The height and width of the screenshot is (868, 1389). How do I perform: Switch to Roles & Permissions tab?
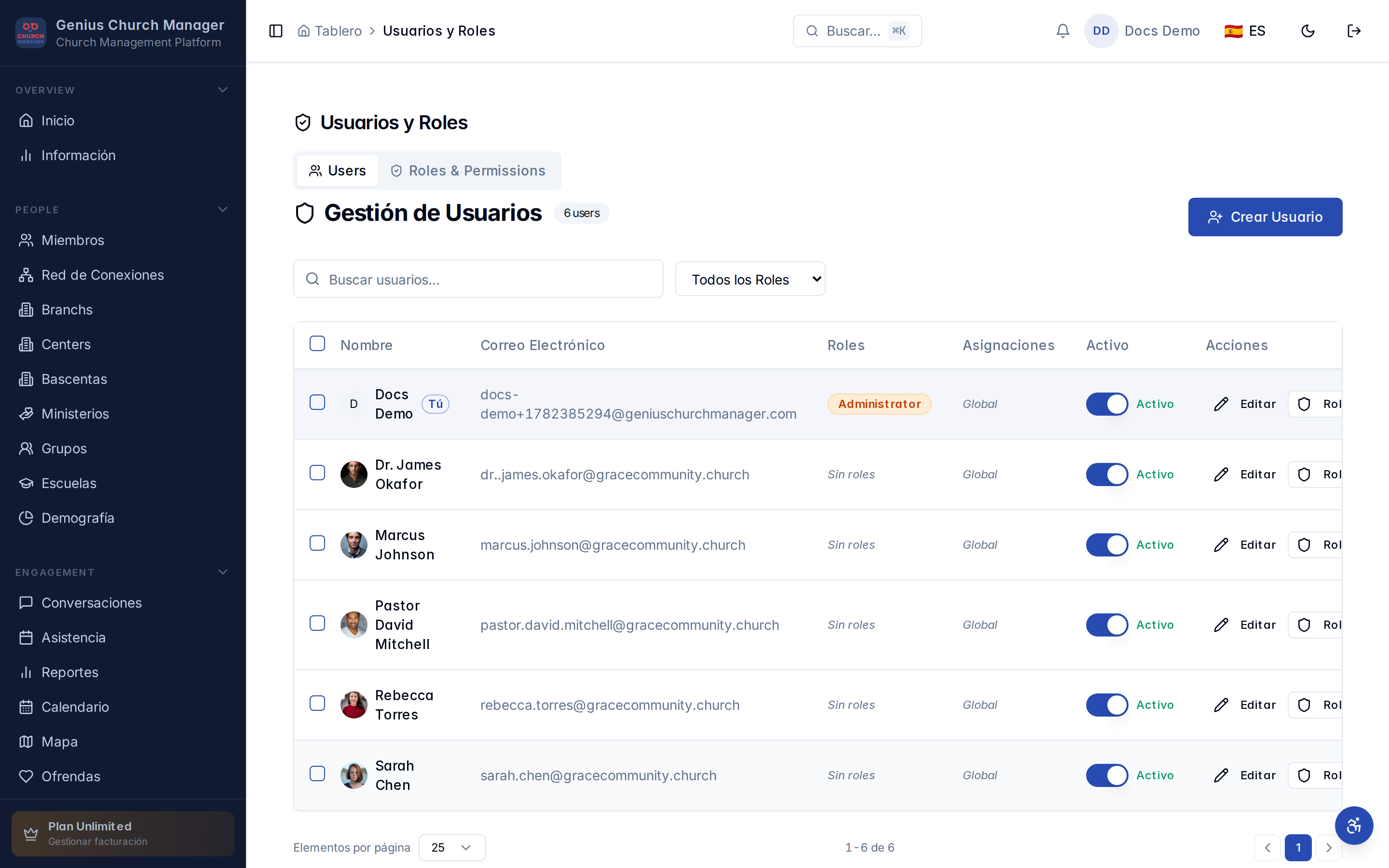[468, 171]
